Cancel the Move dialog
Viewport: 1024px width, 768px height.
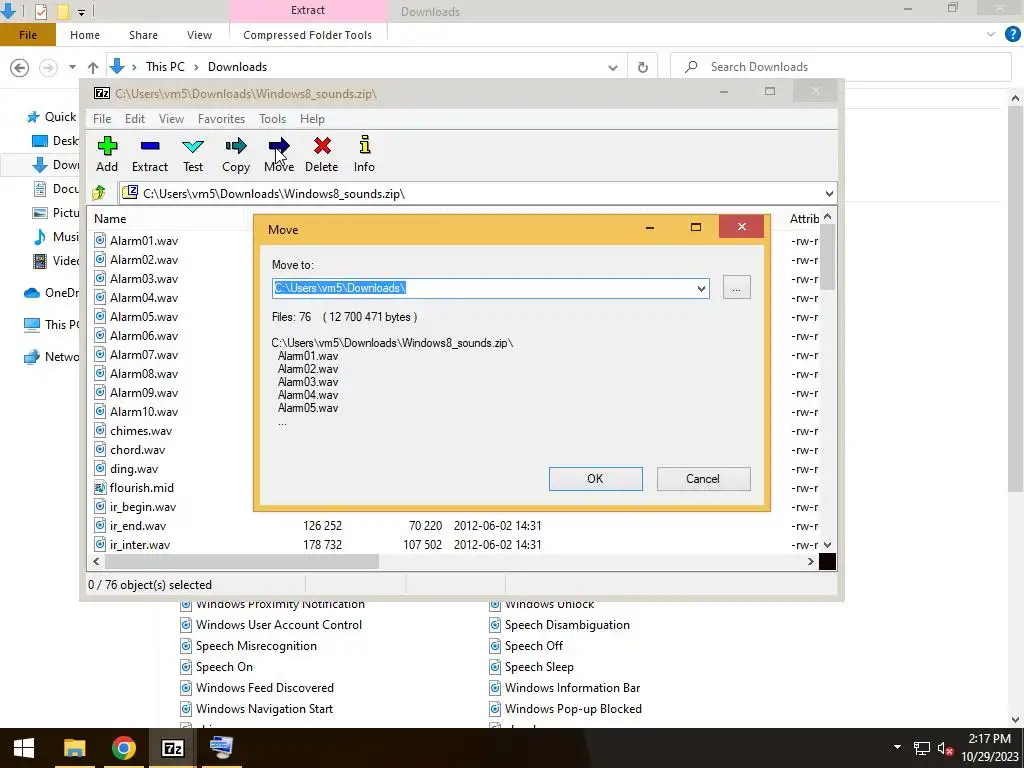703,479
